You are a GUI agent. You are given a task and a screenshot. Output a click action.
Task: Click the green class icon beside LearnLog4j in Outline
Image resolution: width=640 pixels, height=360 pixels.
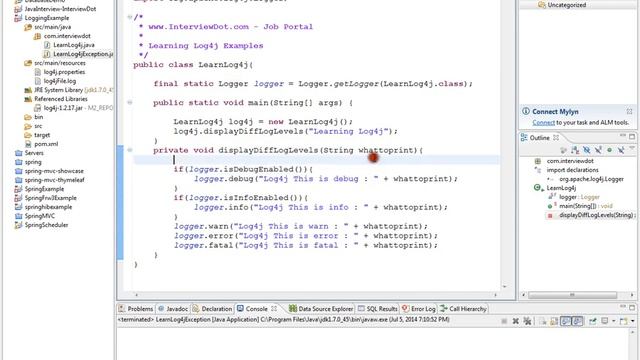click(x=538, y=188)
